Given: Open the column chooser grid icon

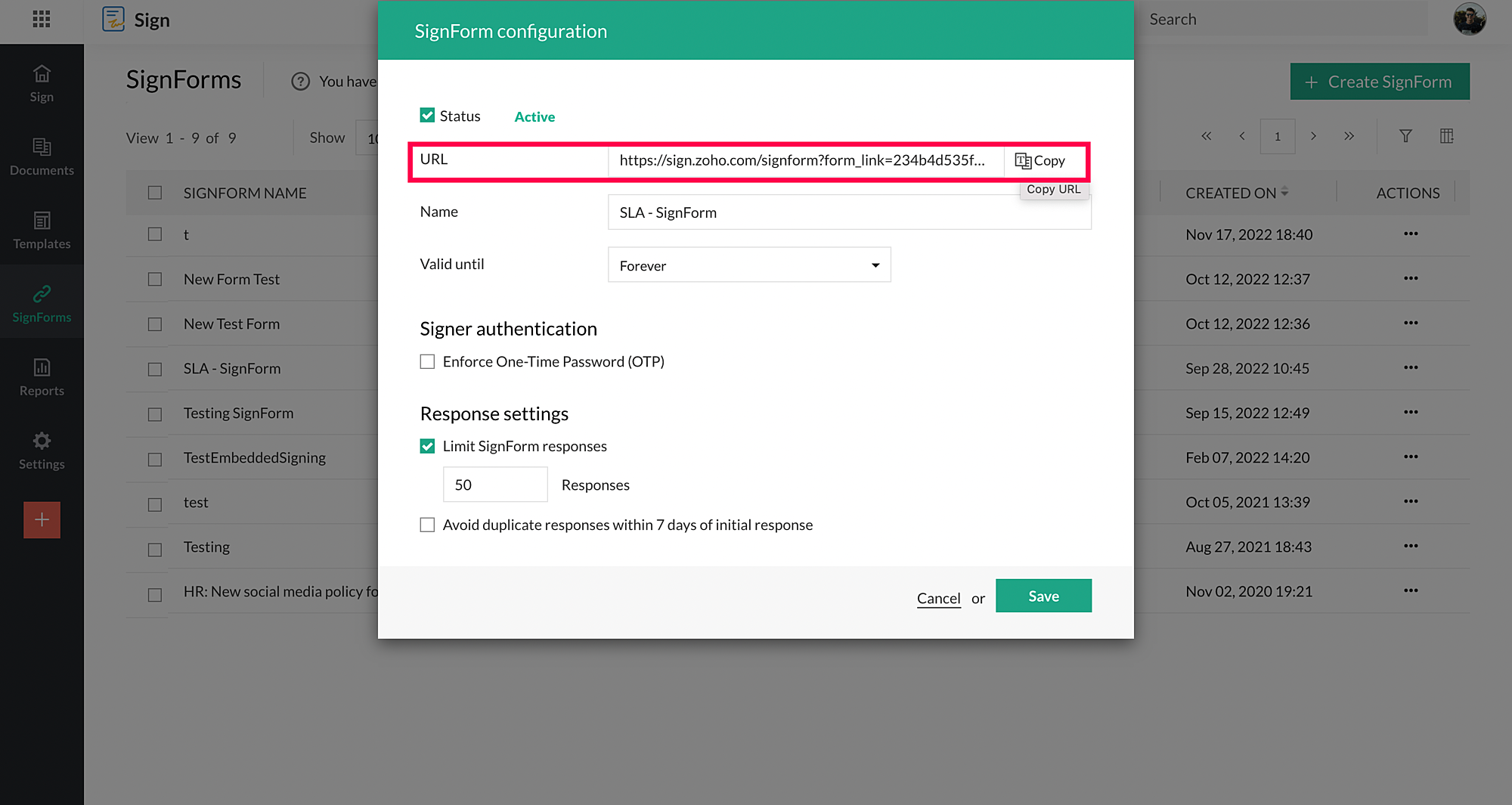Looking at the screenshot, I should [x=1446, y=136].
